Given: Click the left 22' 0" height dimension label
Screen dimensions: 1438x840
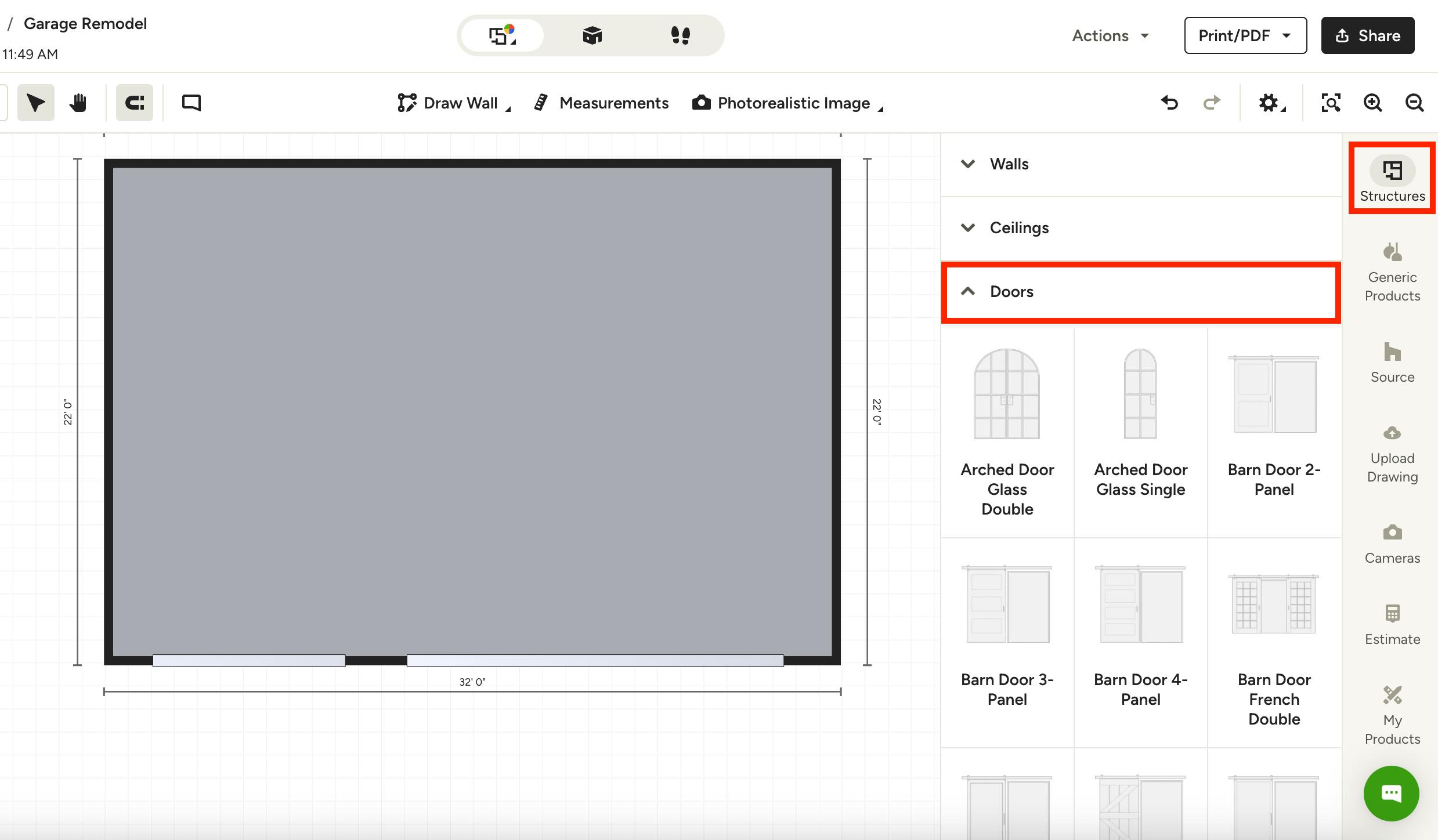Looking at the screenshot, I should (68, 412).
